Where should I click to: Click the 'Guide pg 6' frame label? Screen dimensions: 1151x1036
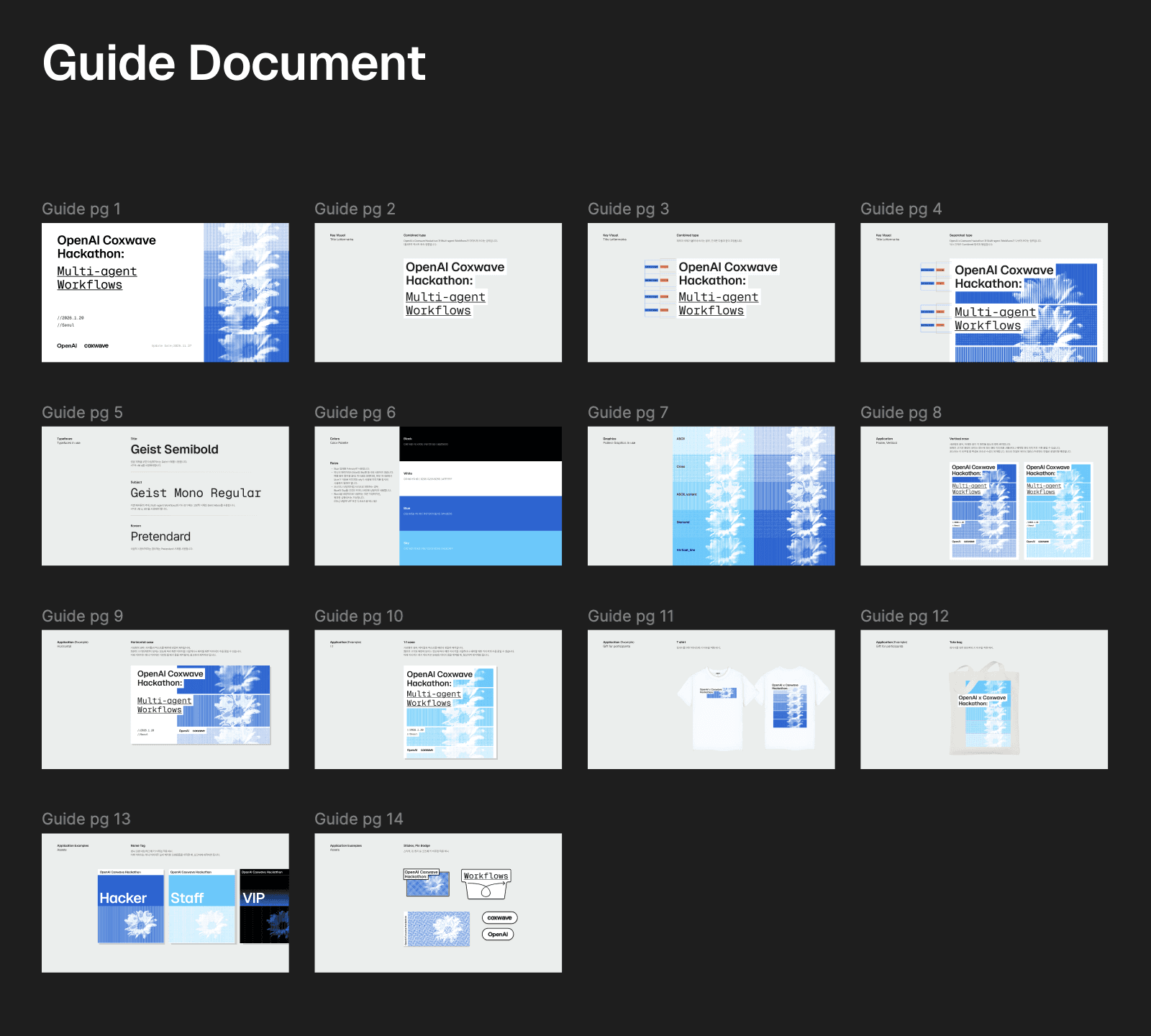(x=355, y=412)
